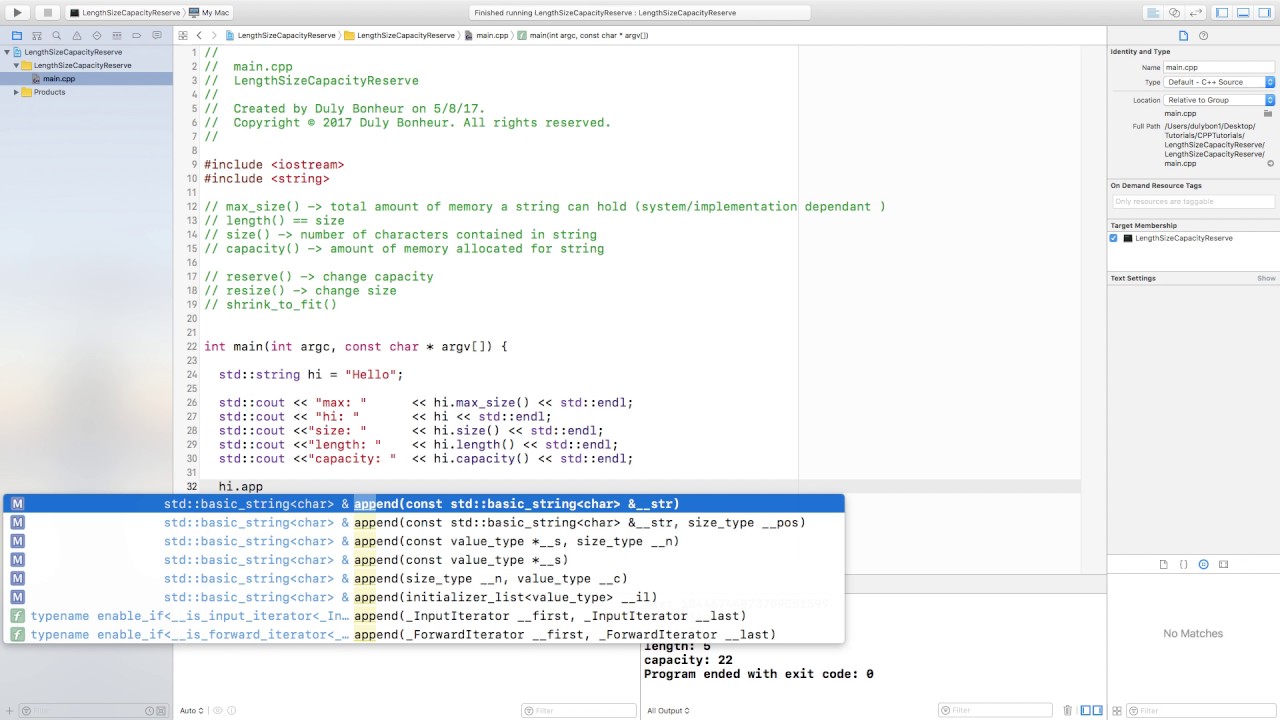1280x720 pixels.
Task: Open the Location dropdown Relative to Group
Action: coord(1219,100)
